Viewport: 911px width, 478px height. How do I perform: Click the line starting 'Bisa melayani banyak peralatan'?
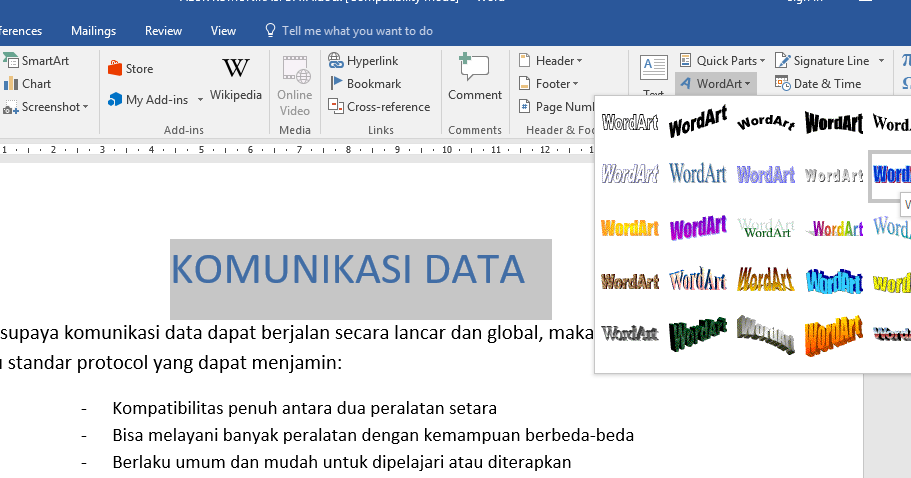373,435
